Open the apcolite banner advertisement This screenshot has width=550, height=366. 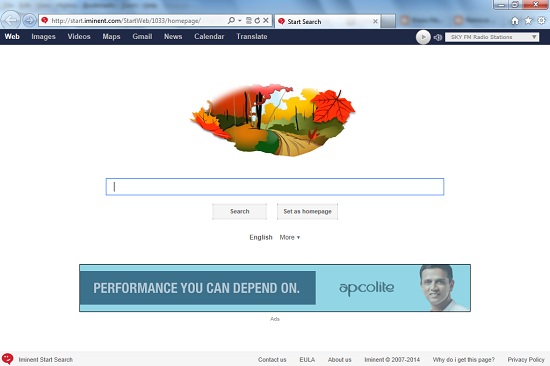tap(275, 288)
